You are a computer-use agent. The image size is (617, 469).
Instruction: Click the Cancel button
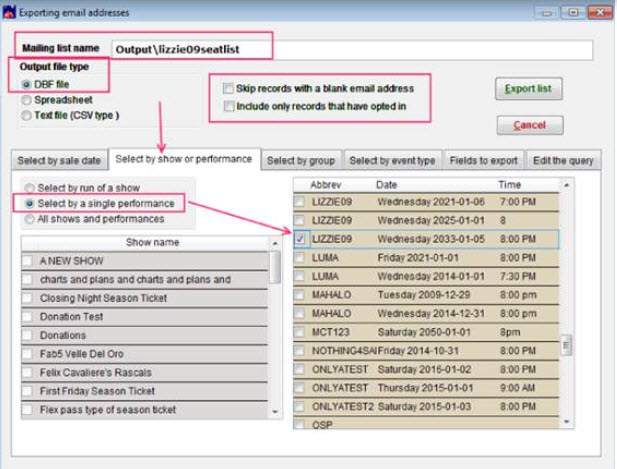coord(530,125)
